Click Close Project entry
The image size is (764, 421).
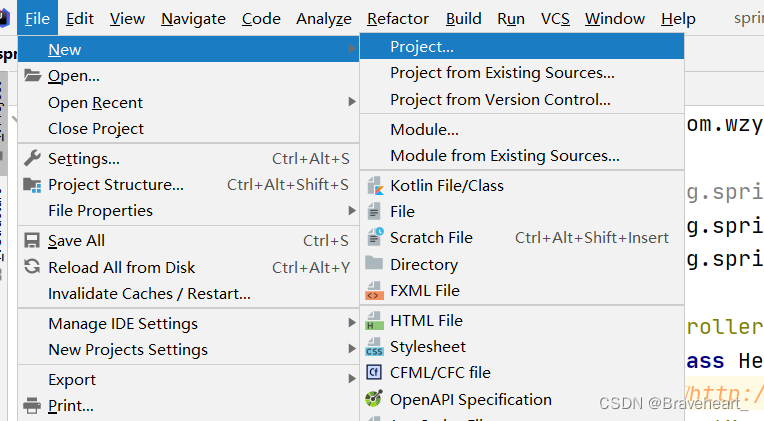click(x=96, y=129)
